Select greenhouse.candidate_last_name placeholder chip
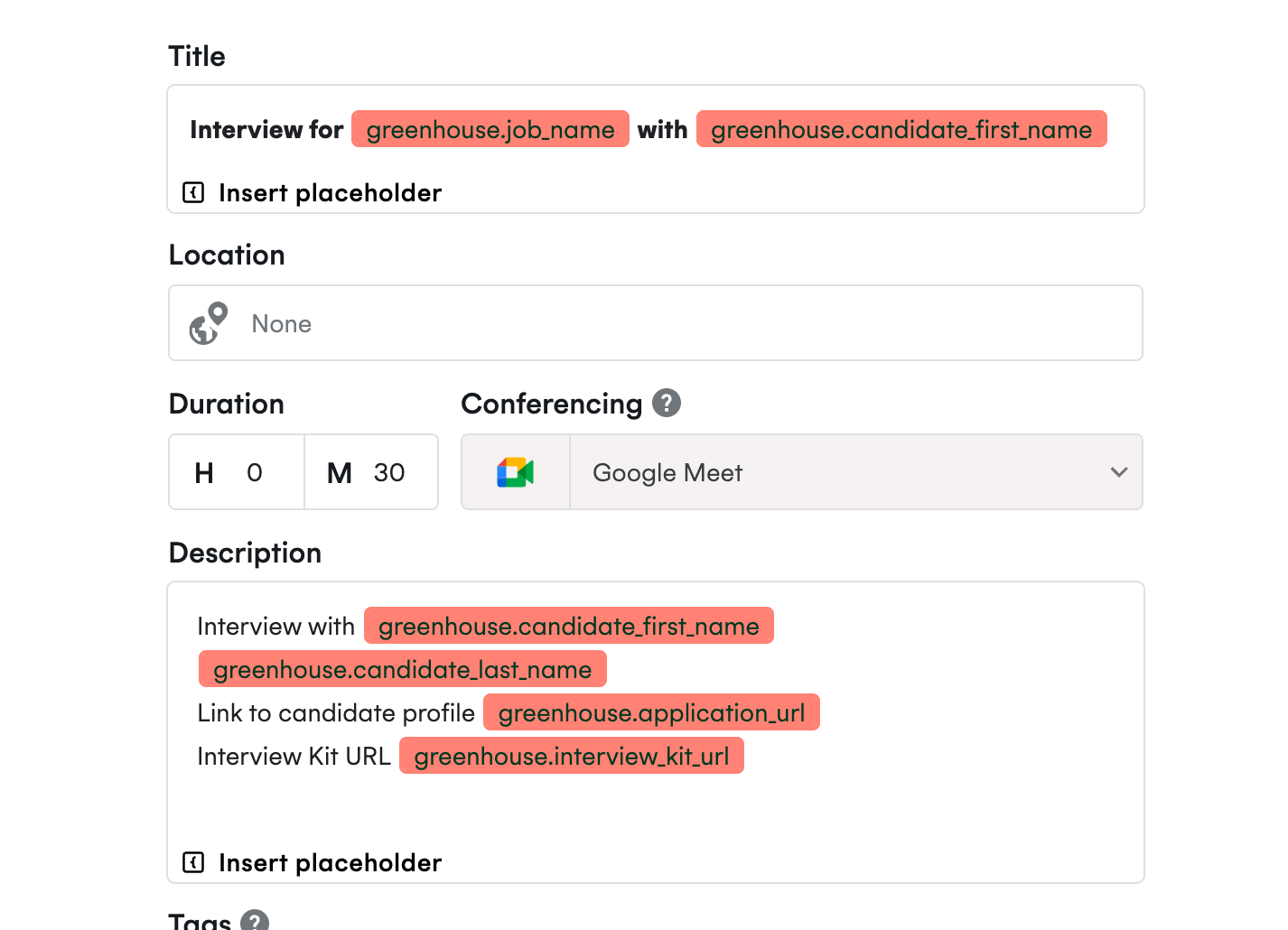Image resolution: width=1288 pixels, height=930 pixels. pyautogui.click(x=403, y=669)
